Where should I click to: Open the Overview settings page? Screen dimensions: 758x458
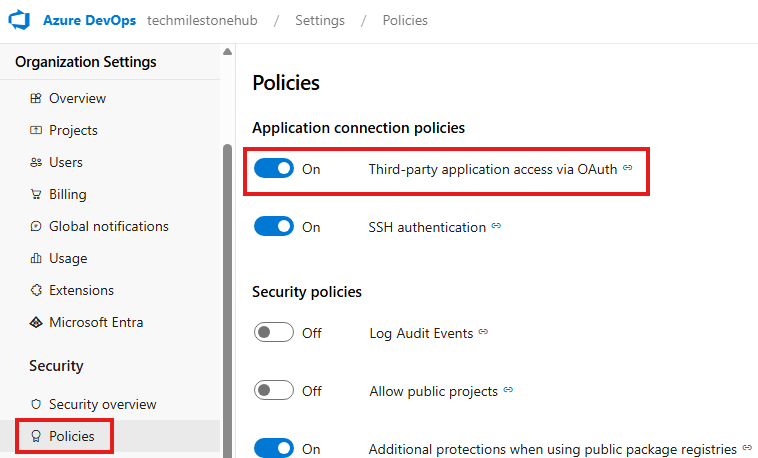(77, 98)
